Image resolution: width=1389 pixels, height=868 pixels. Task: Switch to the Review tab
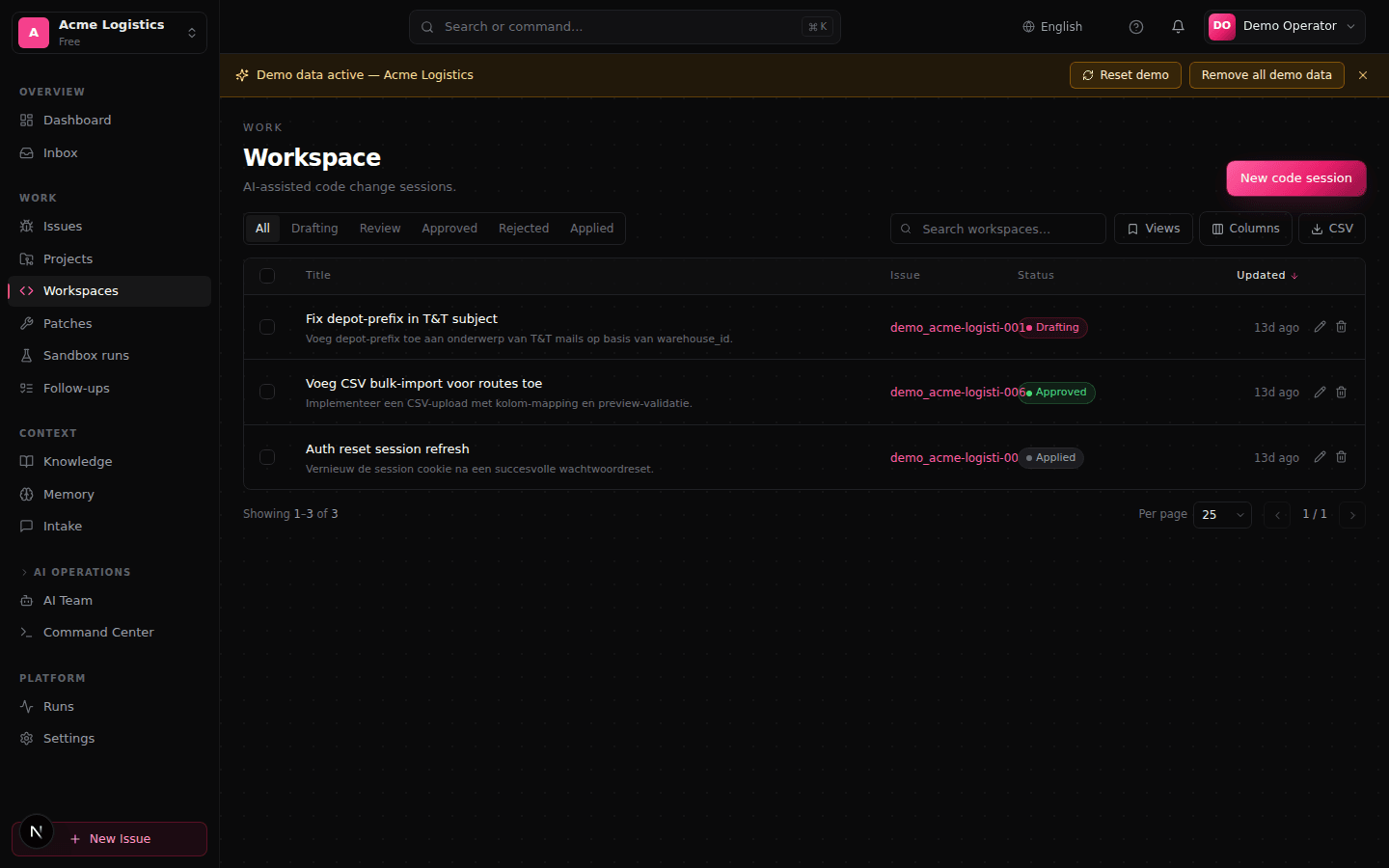coord(380,229)
